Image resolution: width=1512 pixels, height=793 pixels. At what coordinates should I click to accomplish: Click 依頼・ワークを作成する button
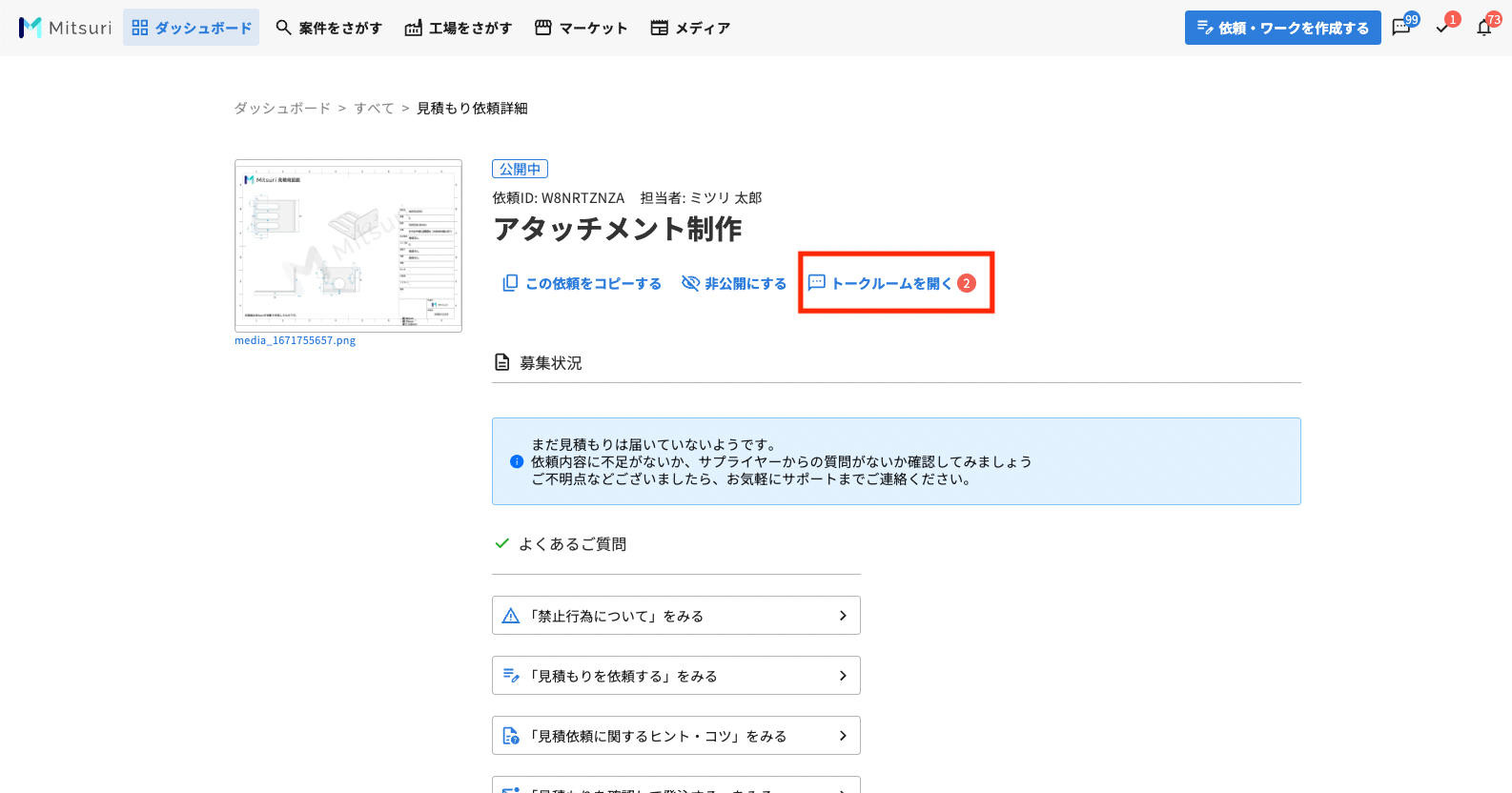(1282, 28)
